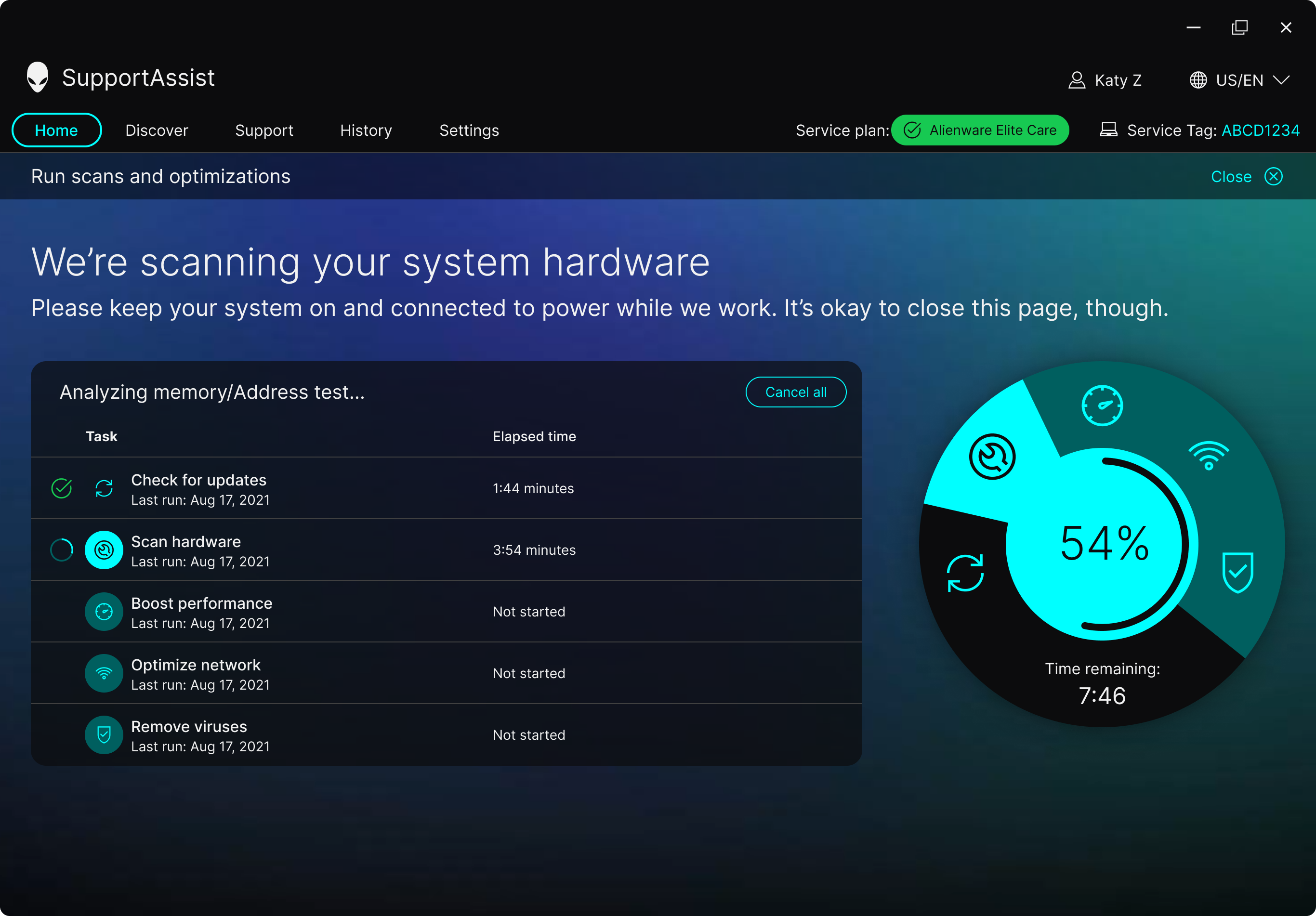Click the chevron arrow next to US/EN

[x=1282, y=80]
